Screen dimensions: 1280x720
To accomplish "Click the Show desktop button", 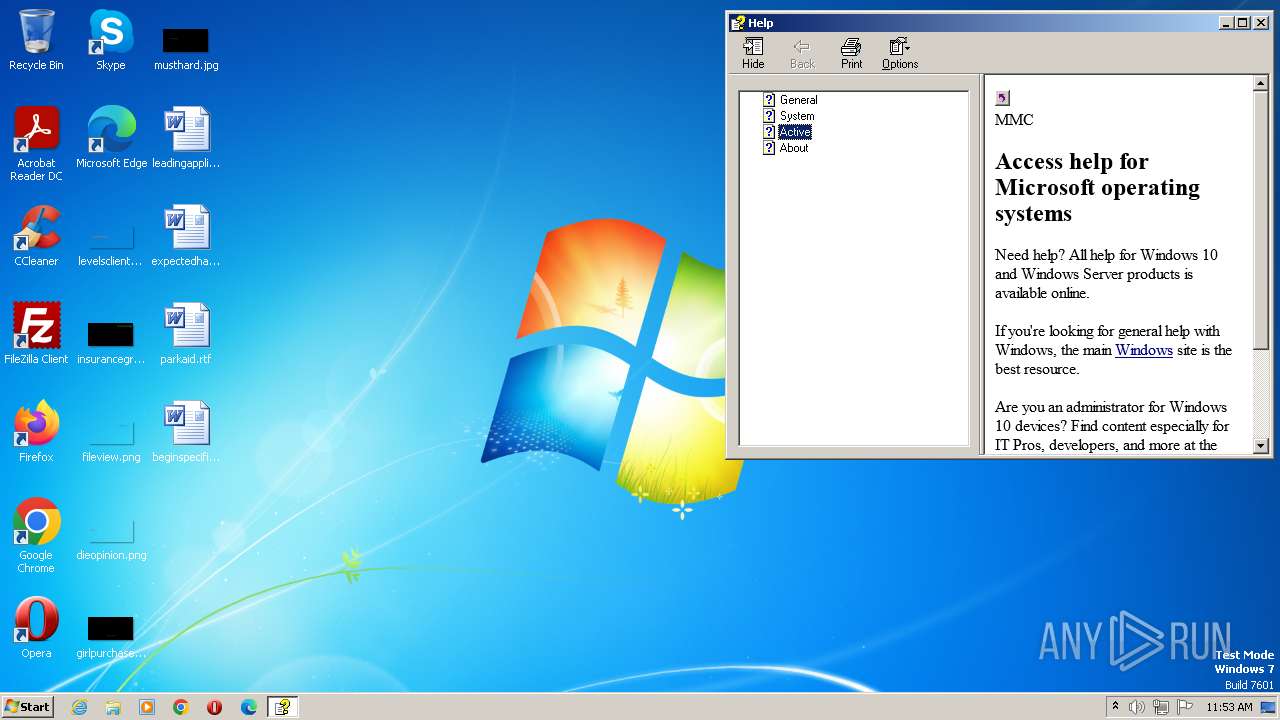I will tap(1269, 707).
